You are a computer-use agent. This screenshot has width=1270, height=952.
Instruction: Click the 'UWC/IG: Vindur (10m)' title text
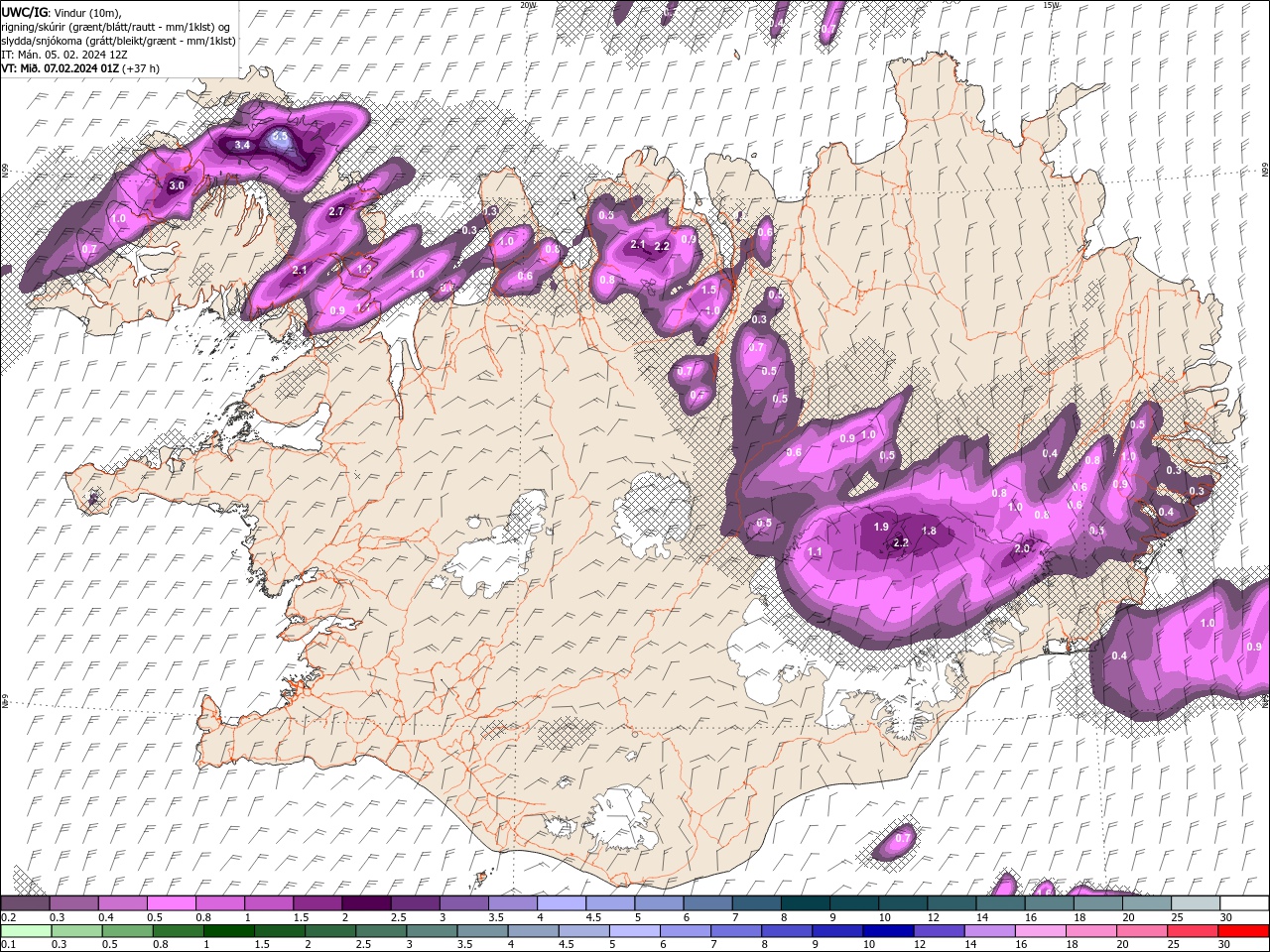(x=61, y=12)
